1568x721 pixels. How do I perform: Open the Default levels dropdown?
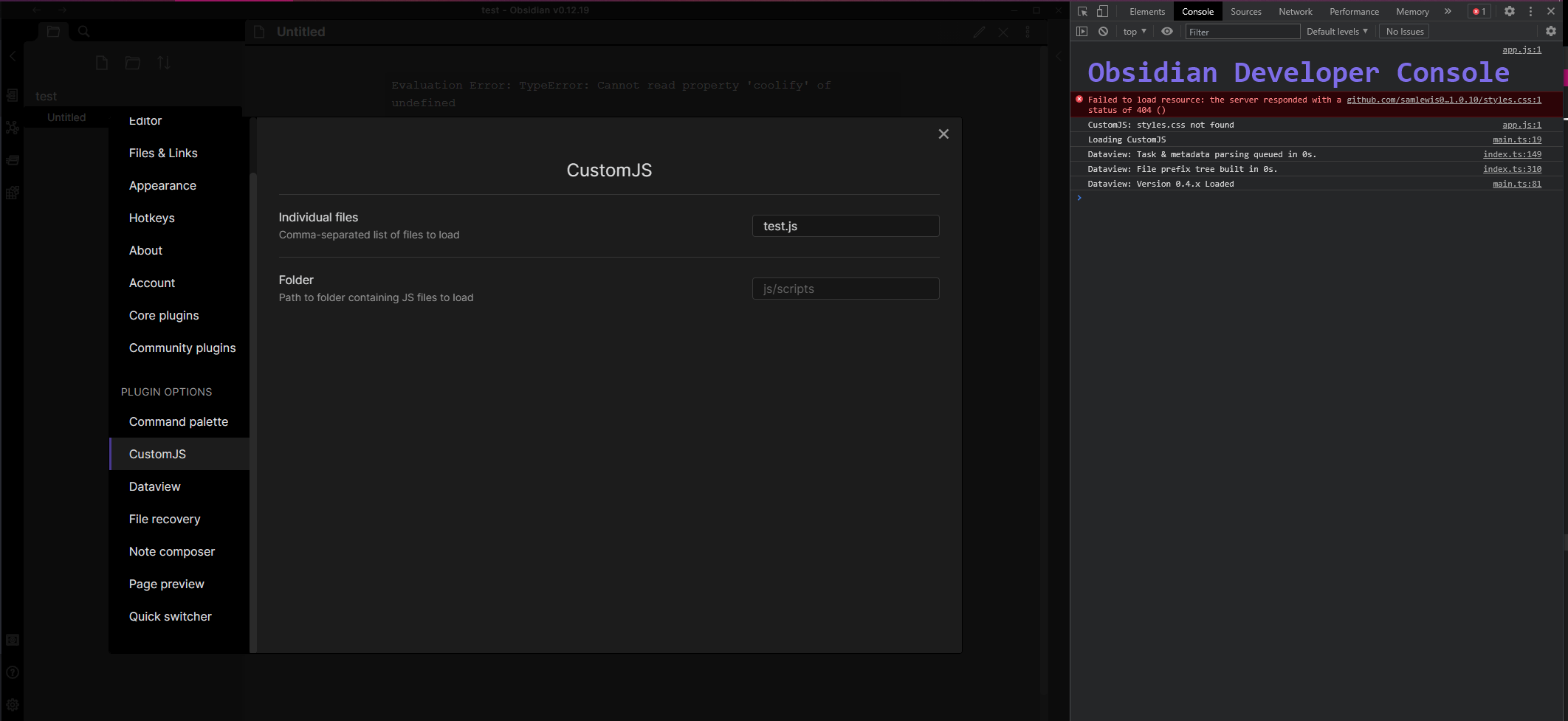pyautogui.click(x=1337, y=31)
